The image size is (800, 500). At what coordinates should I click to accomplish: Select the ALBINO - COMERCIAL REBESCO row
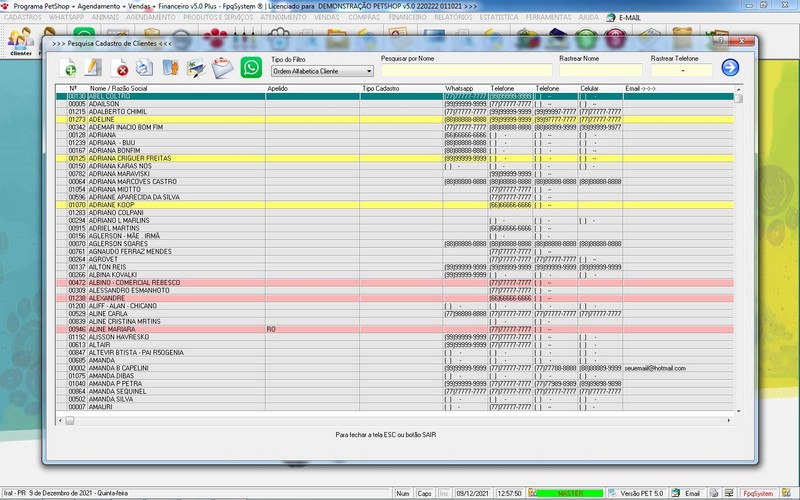click(394, 282)
